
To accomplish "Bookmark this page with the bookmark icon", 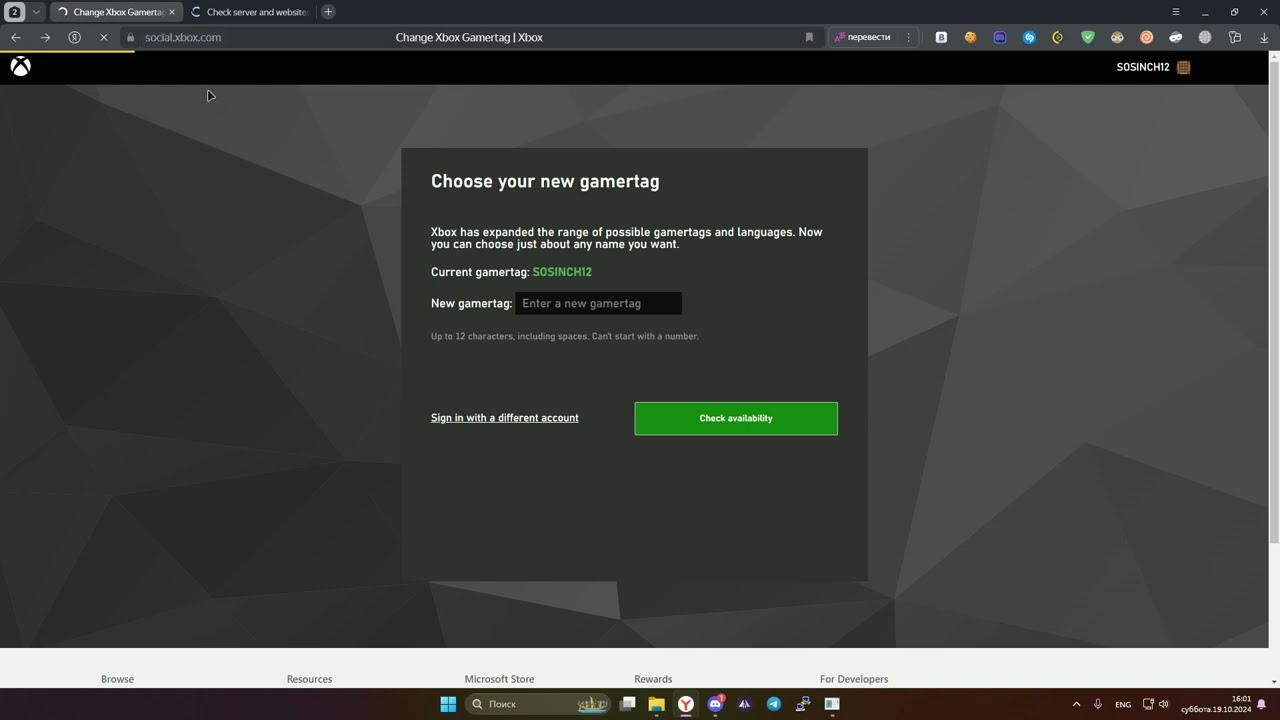I will (809, 37).
